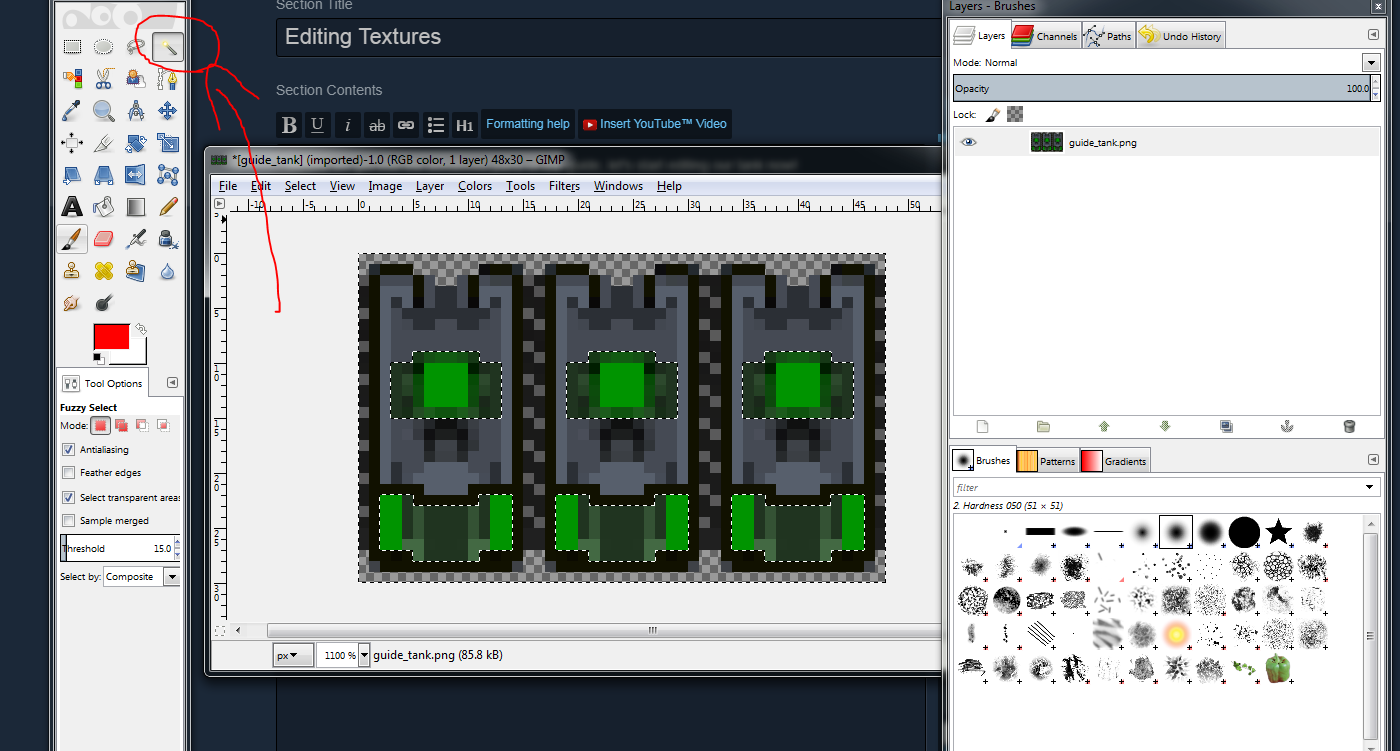Viewport: 1400px width, 751px height.
Task: Open the Select menu
Action: coord(300,186)
